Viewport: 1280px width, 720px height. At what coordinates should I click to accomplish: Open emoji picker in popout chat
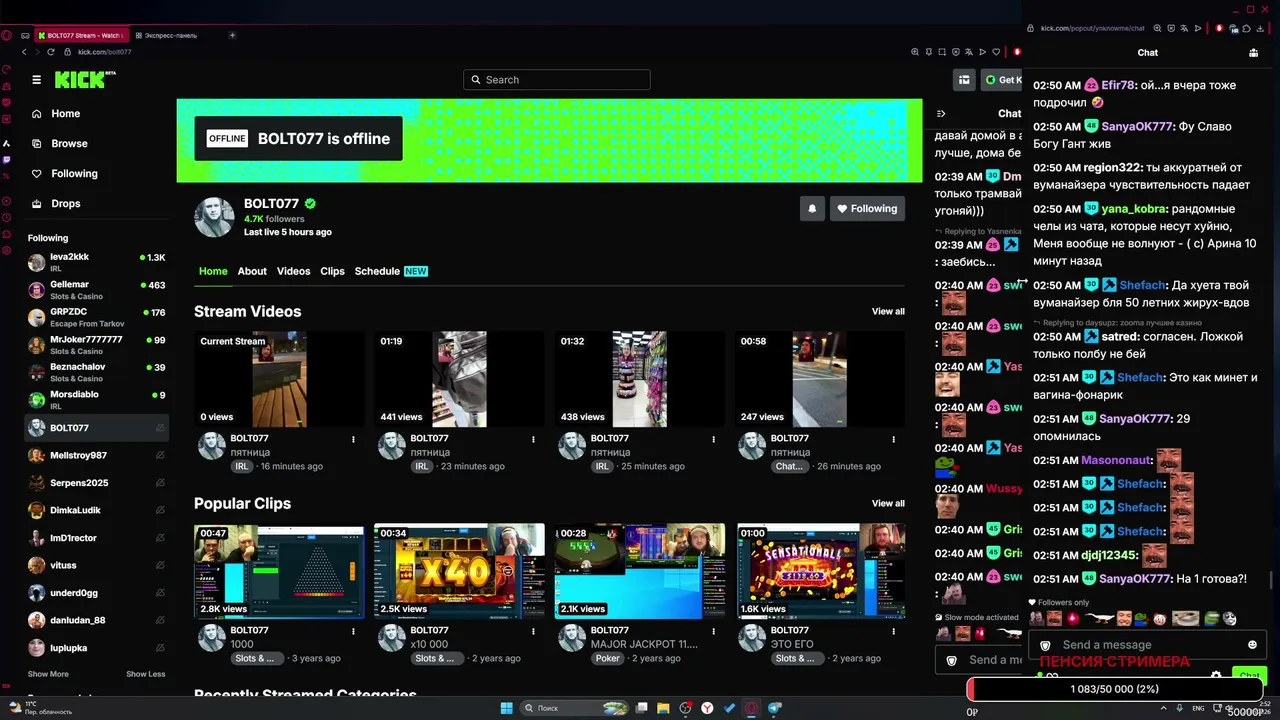tap(1252, 645)
